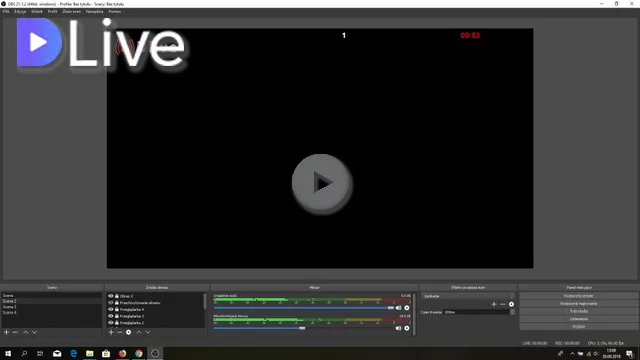Move selected scene up
The width and height of the screenshot is (640, 360).
click(x=25, y=332)
